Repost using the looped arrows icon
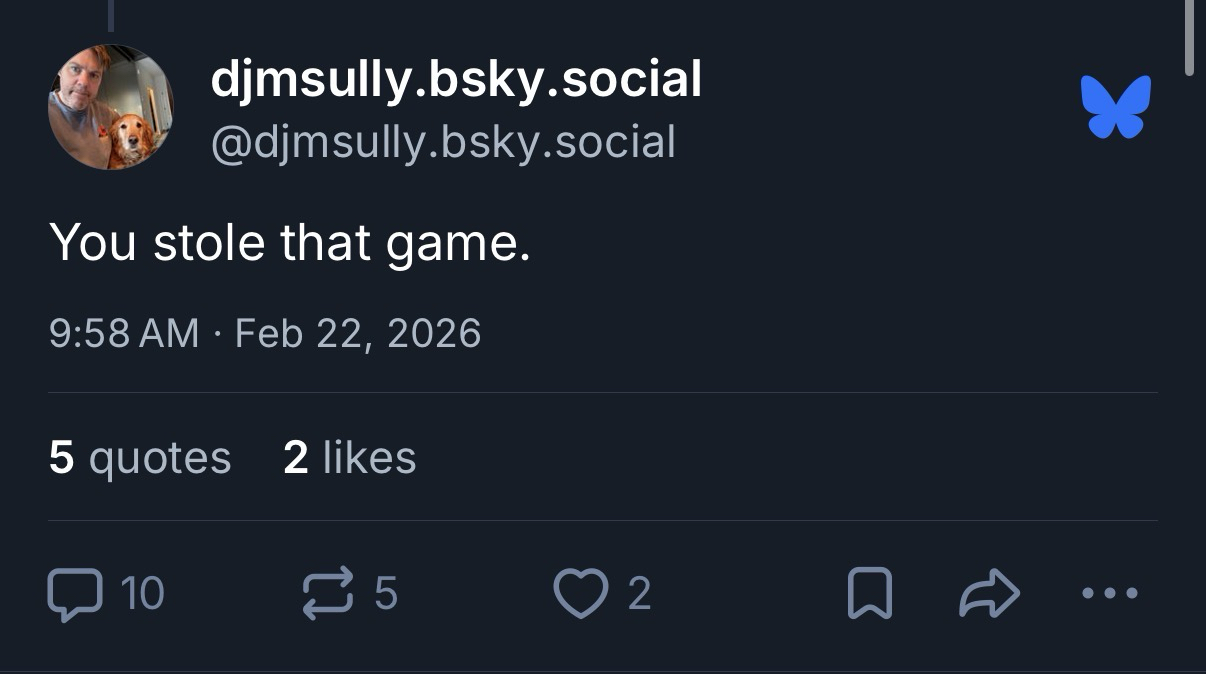Viewport: 1206px width, 674px height. pyautogui.click(x=327, y=593)
